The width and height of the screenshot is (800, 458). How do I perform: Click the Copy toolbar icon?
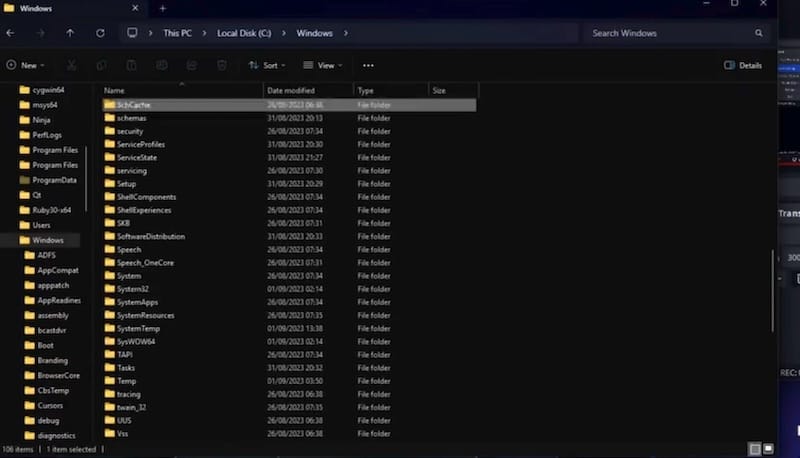point(102,65)
